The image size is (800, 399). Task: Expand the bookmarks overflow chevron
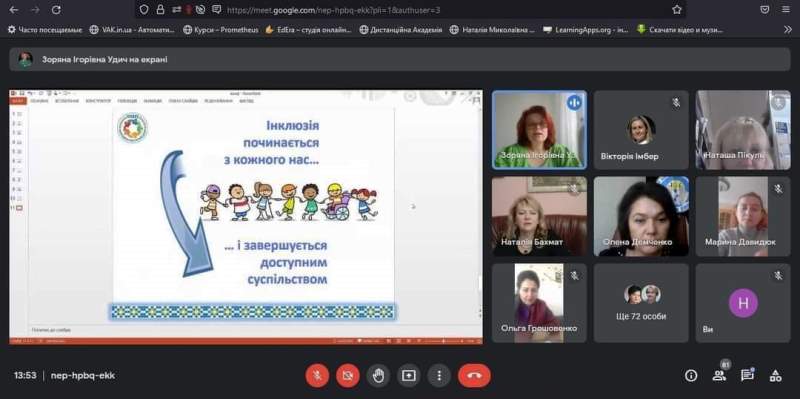pyautogui.click(x=787, y=30)
